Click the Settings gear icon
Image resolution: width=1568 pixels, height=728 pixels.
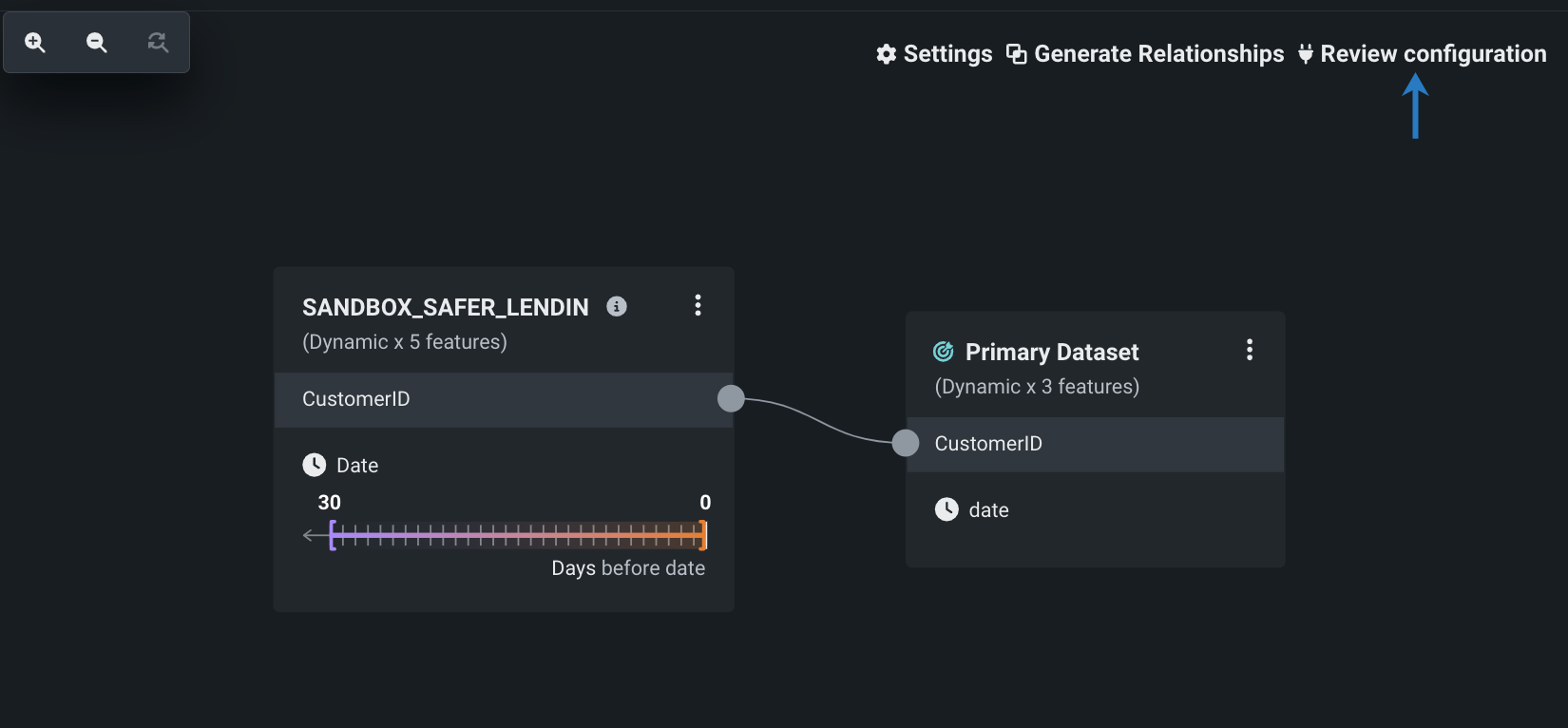(x=886, y=54)
